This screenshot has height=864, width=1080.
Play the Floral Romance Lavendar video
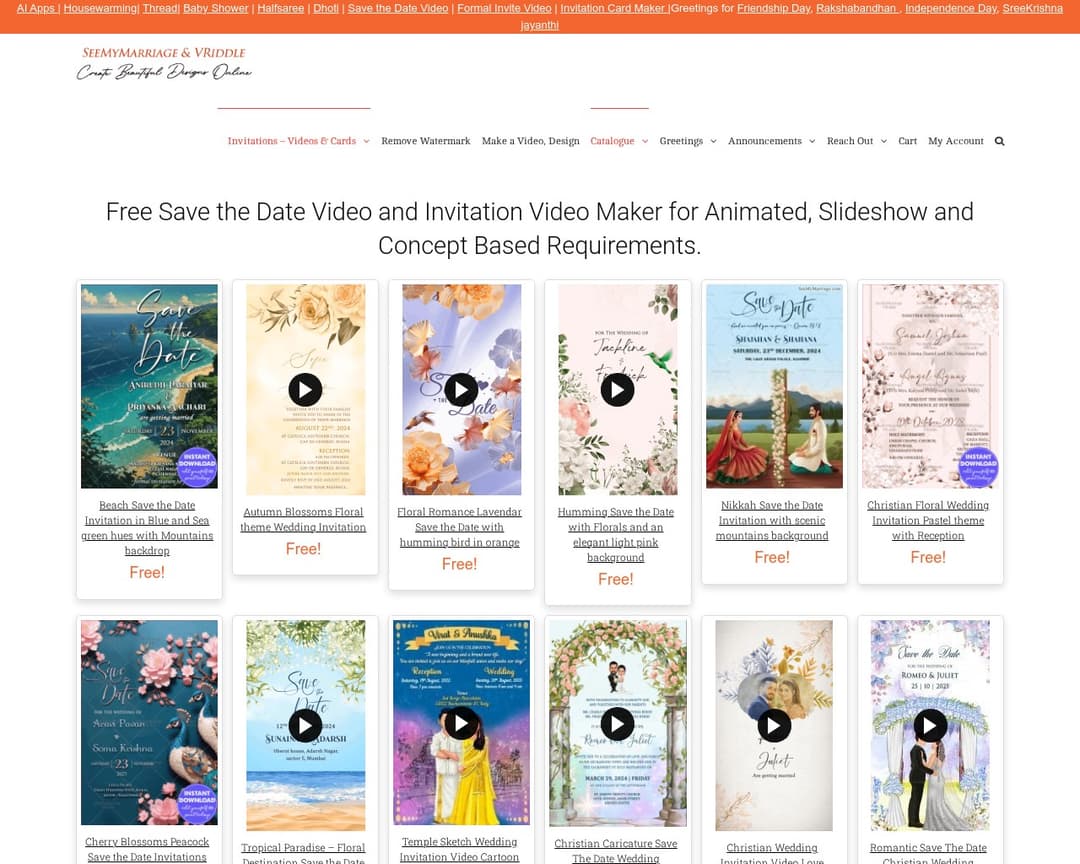point(461,389)
